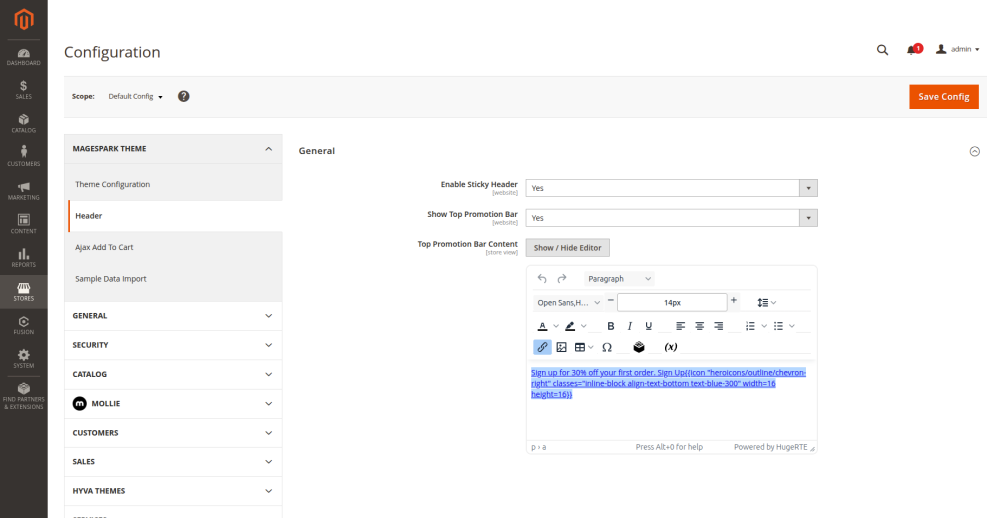The height and width of the screenshot is (518, 1000).
Task: Select the Ajax Add To Cart tab
Action: (x=175, y=247)
